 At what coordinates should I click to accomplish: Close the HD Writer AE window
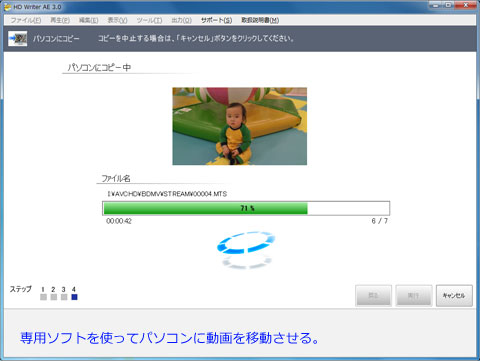(x=466, y=5)
